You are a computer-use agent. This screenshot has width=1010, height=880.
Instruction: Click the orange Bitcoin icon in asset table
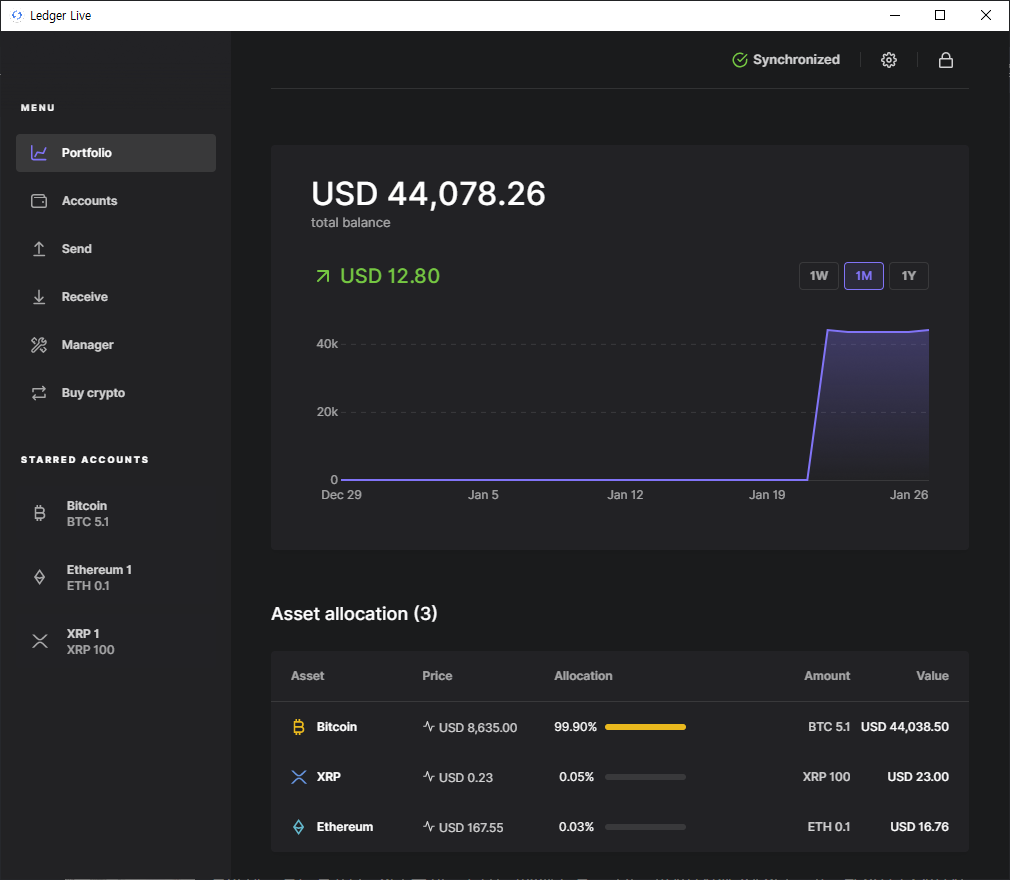298,727
